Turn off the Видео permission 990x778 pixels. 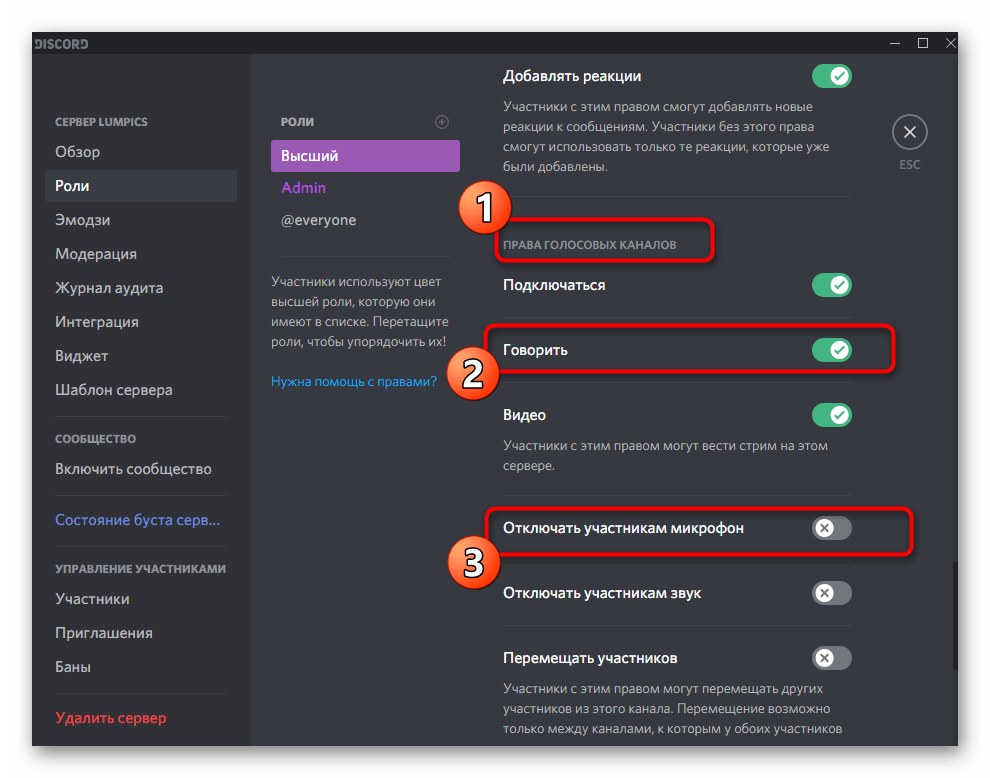point(832,415)
